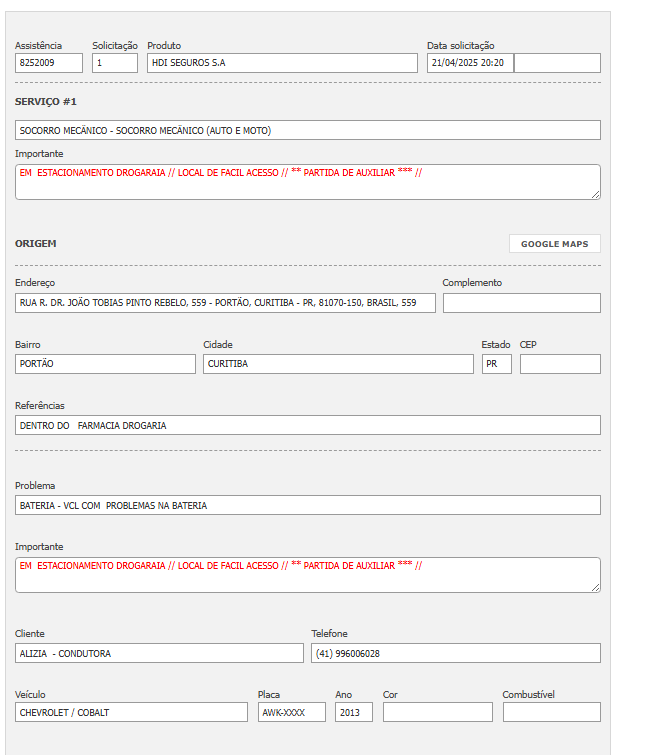Screen dimensions: 645x755
Task: Click the Estado field showing PR
Action: (496, 364)
